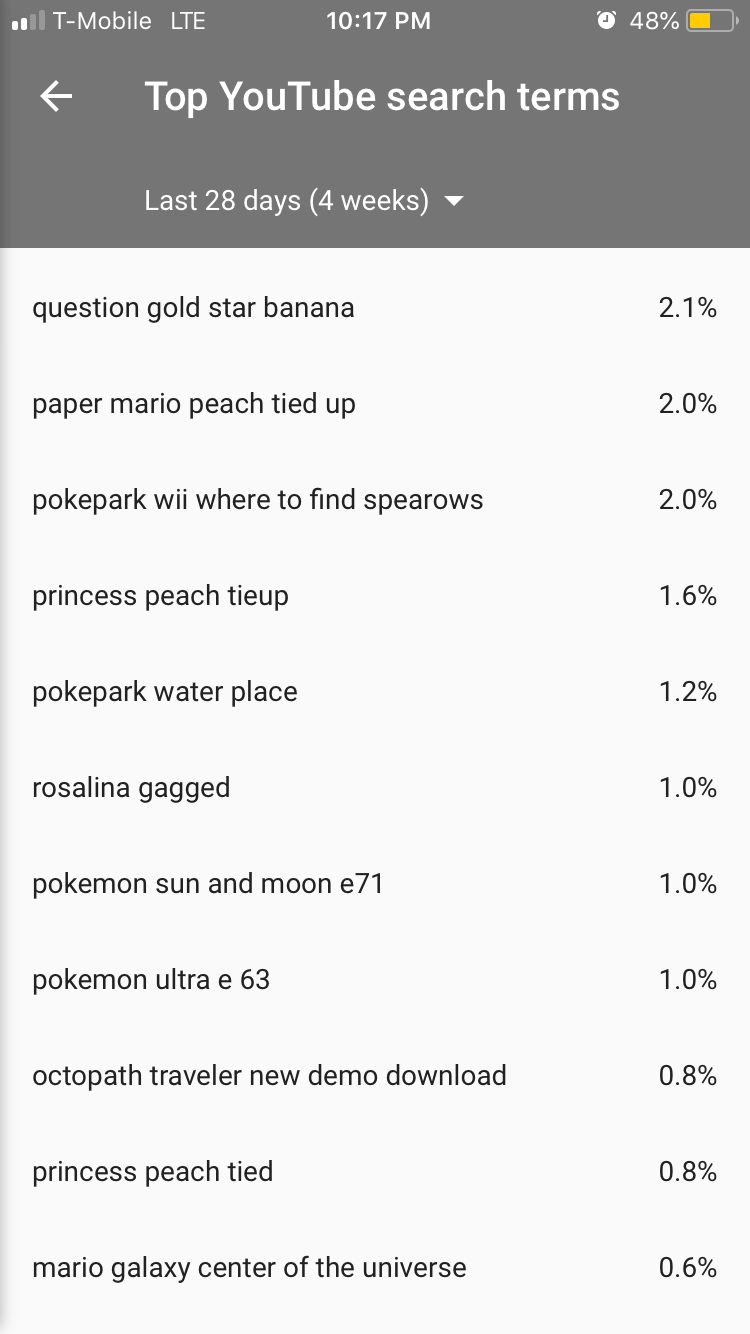
Task: Tap the dropdown arrow beside date range
Action: tap(454, 202)
